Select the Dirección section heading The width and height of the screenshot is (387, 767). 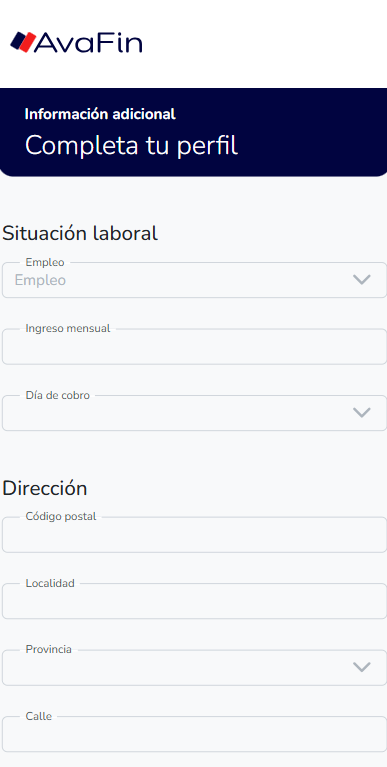point(45,488)
